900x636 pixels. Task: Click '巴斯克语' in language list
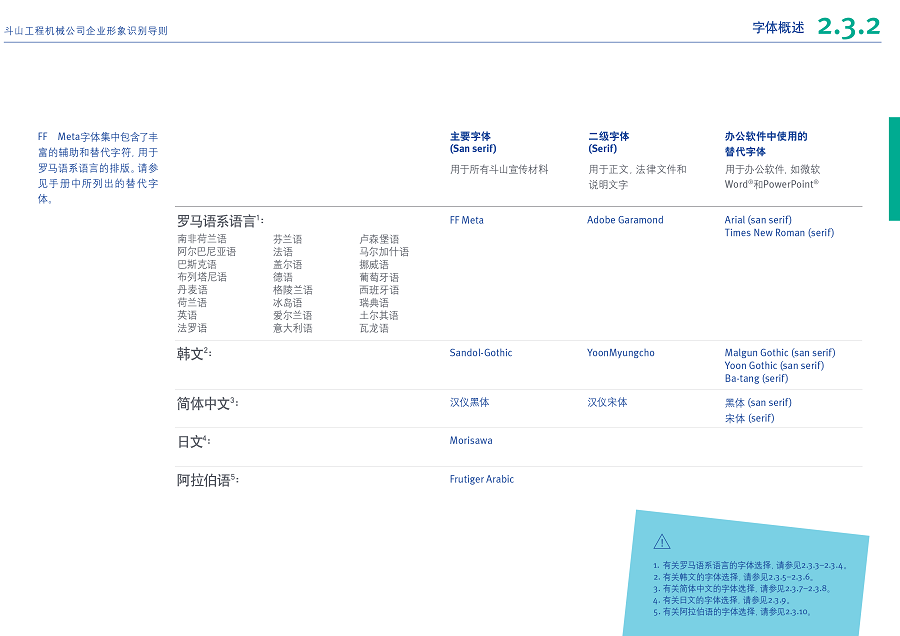point(197,264)
